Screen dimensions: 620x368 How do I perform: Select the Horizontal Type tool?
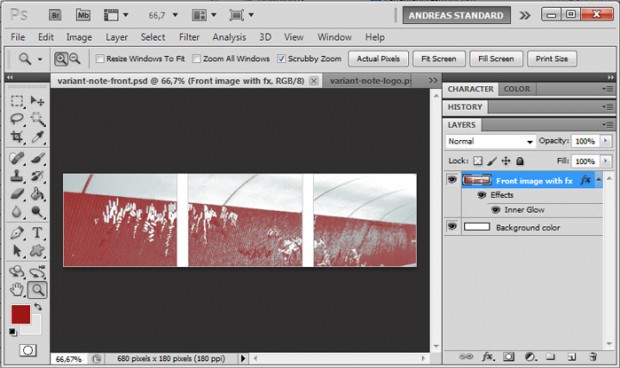[38, 232]
